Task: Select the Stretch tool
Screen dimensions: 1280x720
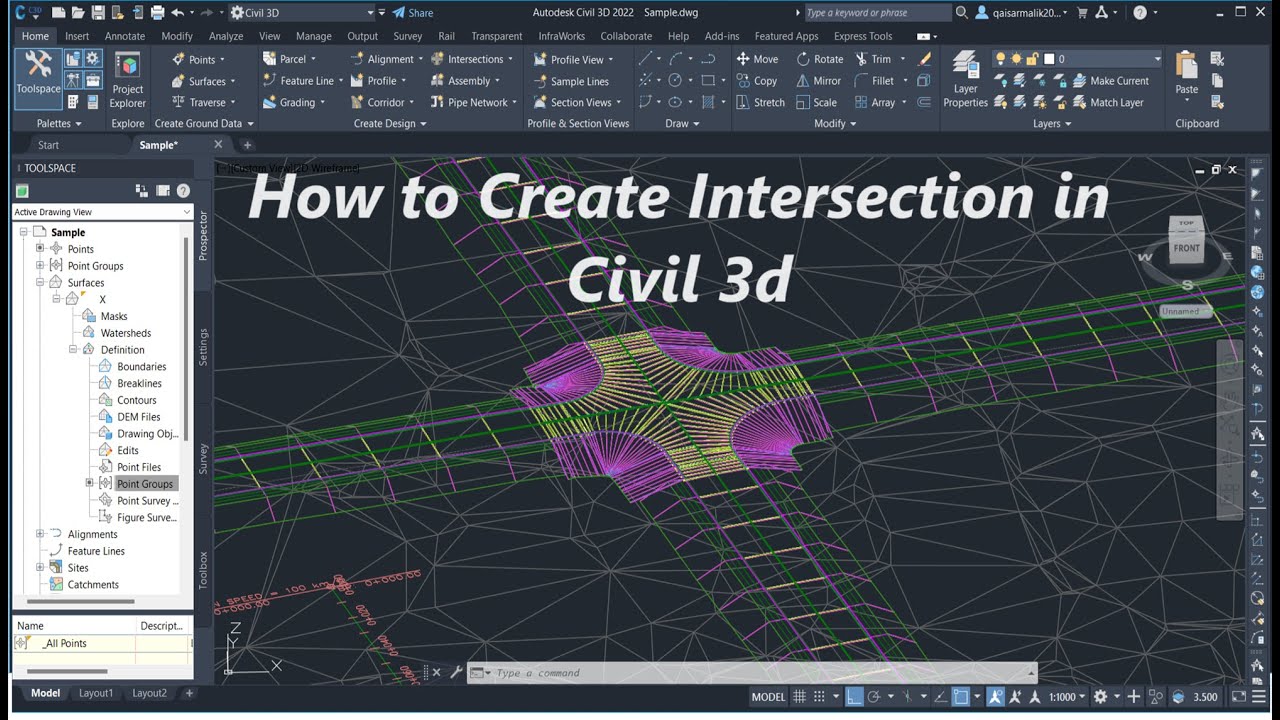Action: point(760,102)
